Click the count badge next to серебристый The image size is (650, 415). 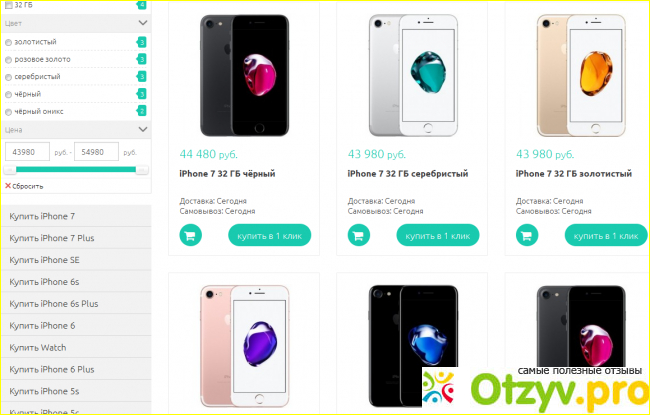(x=142, y=76)
